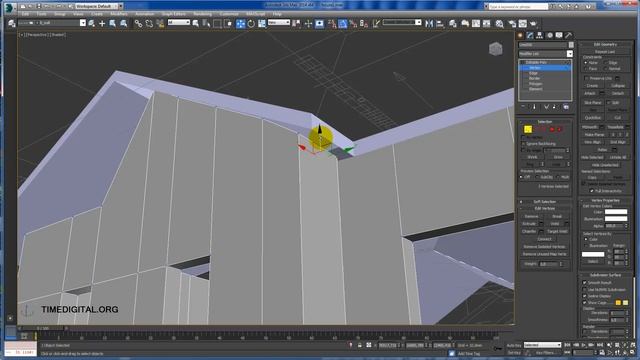Open the Modifiers menu
The width and height of the screenshot is (640, 360).
[x=119, y=14]
